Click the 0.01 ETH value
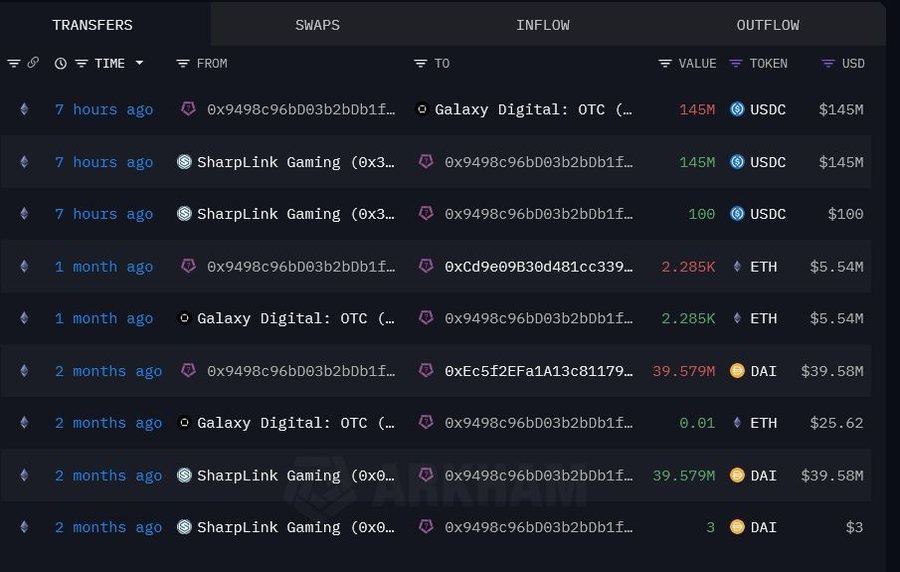The image size is (900, 572). pyautogui.click(x=697, y=423)
